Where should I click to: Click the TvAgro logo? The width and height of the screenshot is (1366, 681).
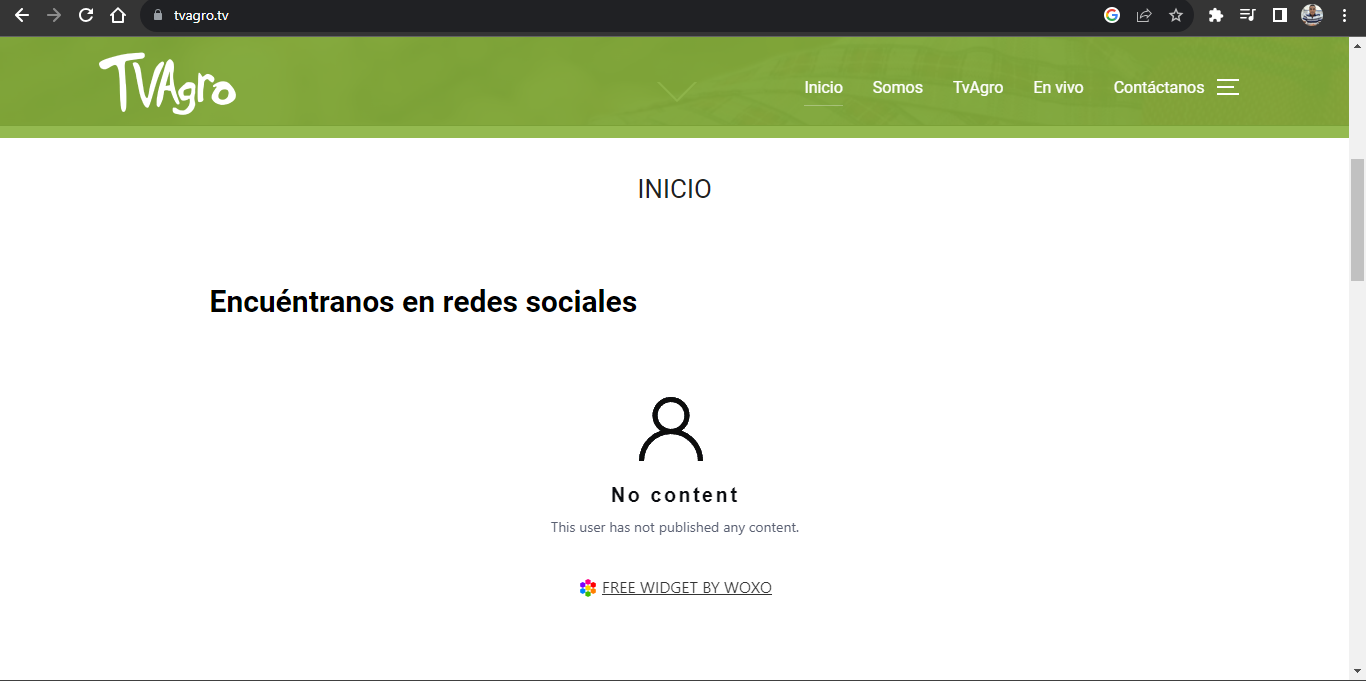[x=167, y=83]
